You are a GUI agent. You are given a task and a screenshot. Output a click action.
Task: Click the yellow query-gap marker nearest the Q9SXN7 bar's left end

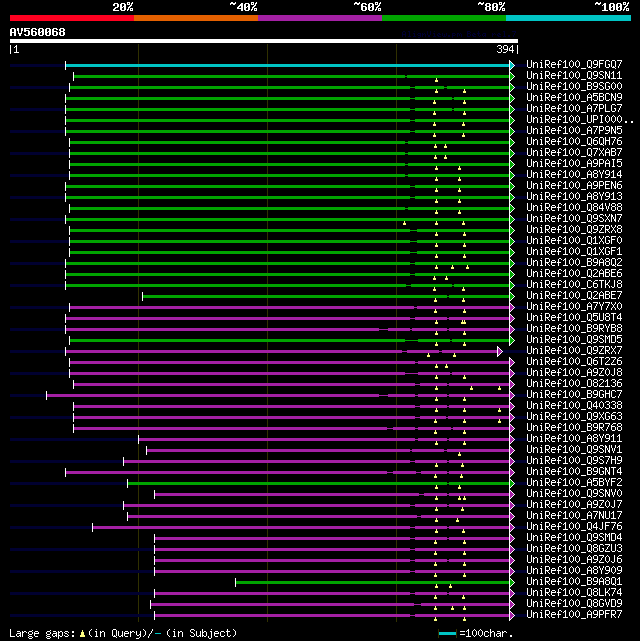pos(404,223)
